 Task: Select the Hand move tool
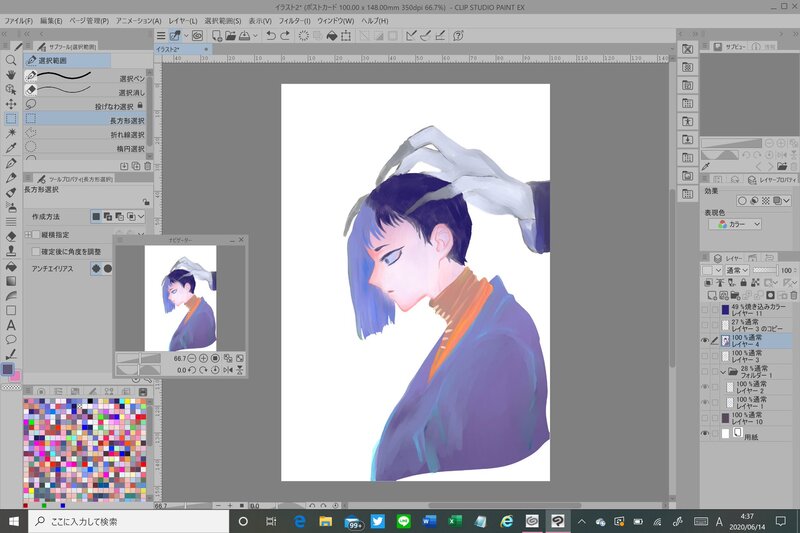pos(11,74)
